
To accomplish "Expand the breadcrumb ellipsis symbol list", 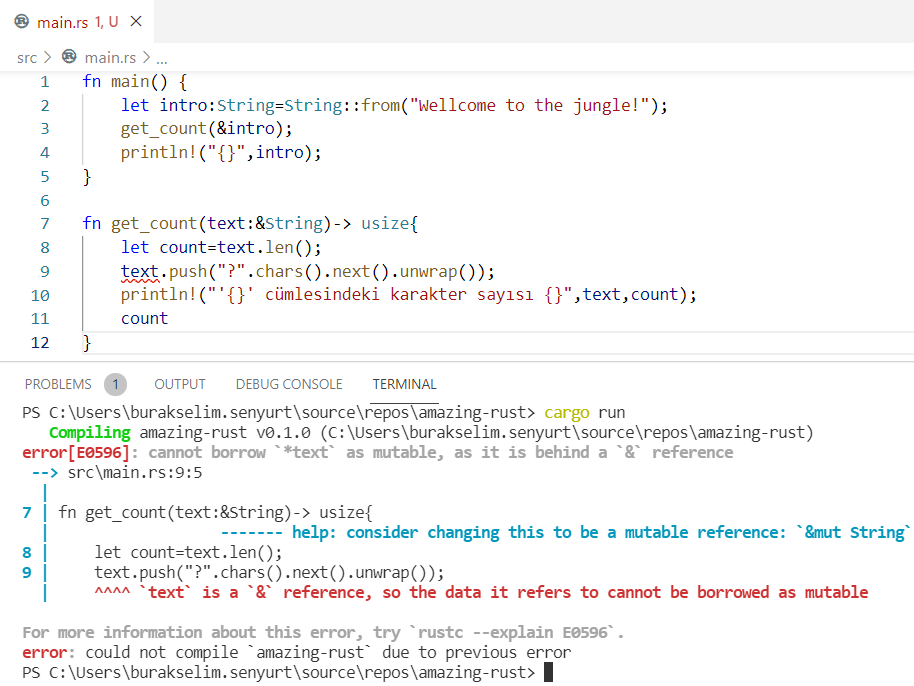I will click(162, 58).
